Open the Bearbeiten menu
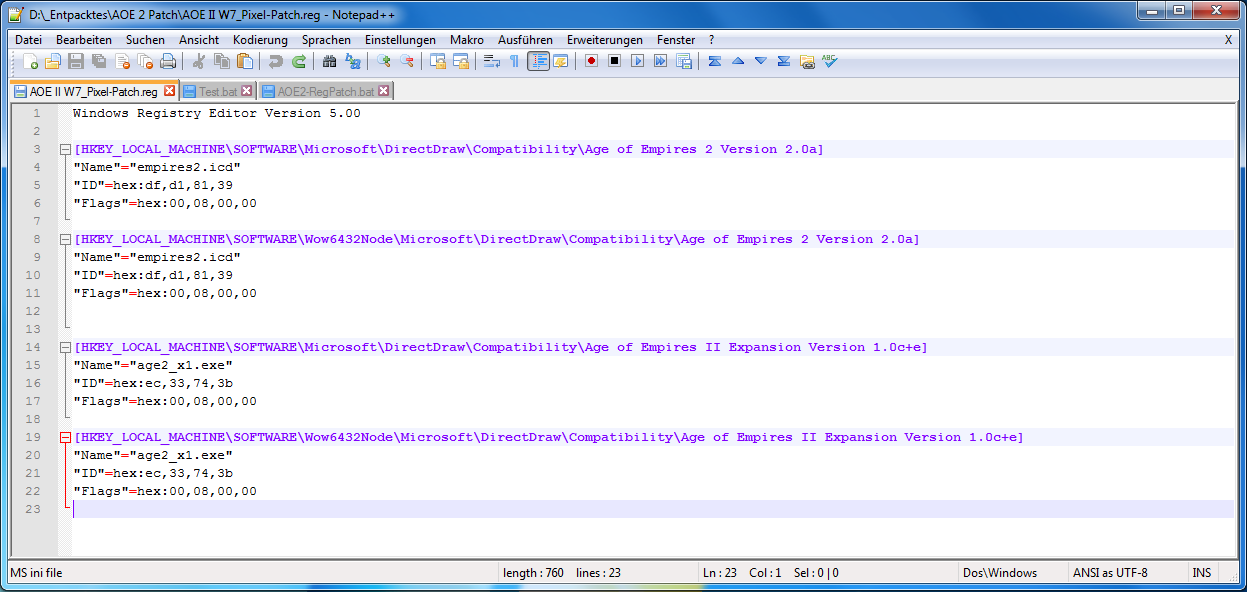The width and height of the screenshot is (1247, 592). tap(84, 40)
